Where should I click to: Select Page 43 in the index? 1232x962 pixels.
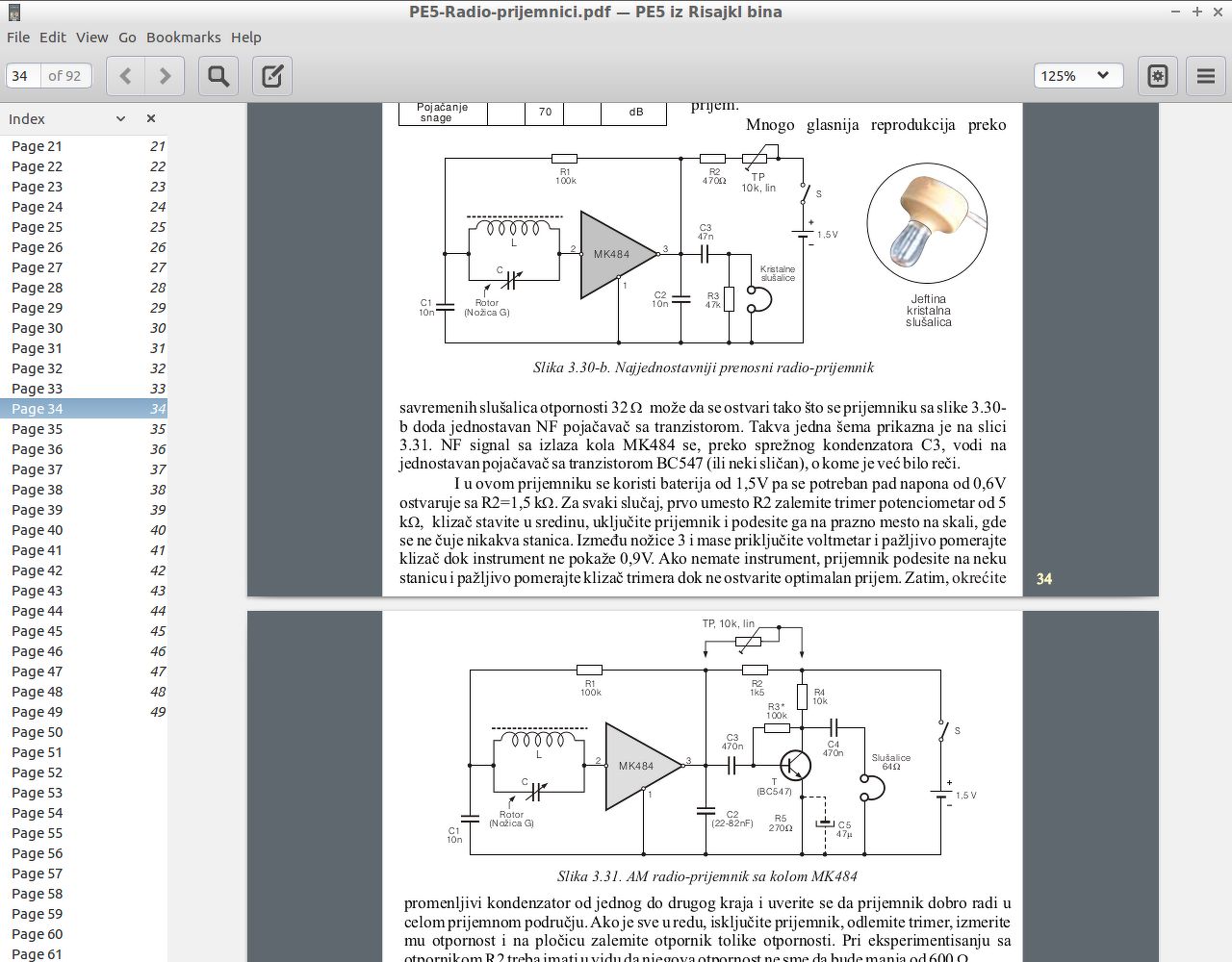84,591
